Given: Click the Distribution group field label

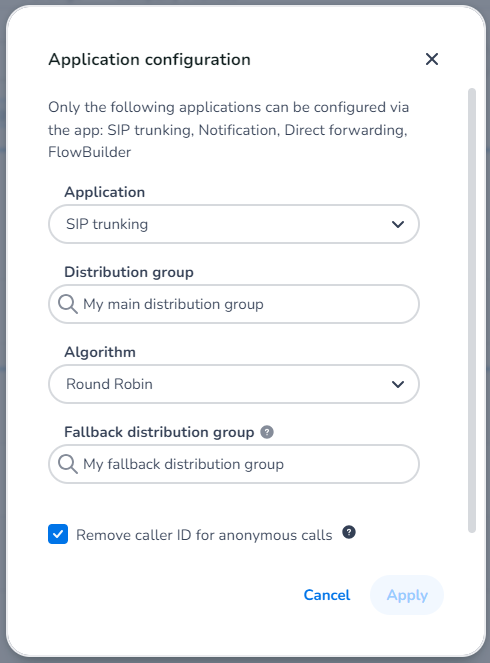Looking at the screenshot, I should [x=129, y=272].
